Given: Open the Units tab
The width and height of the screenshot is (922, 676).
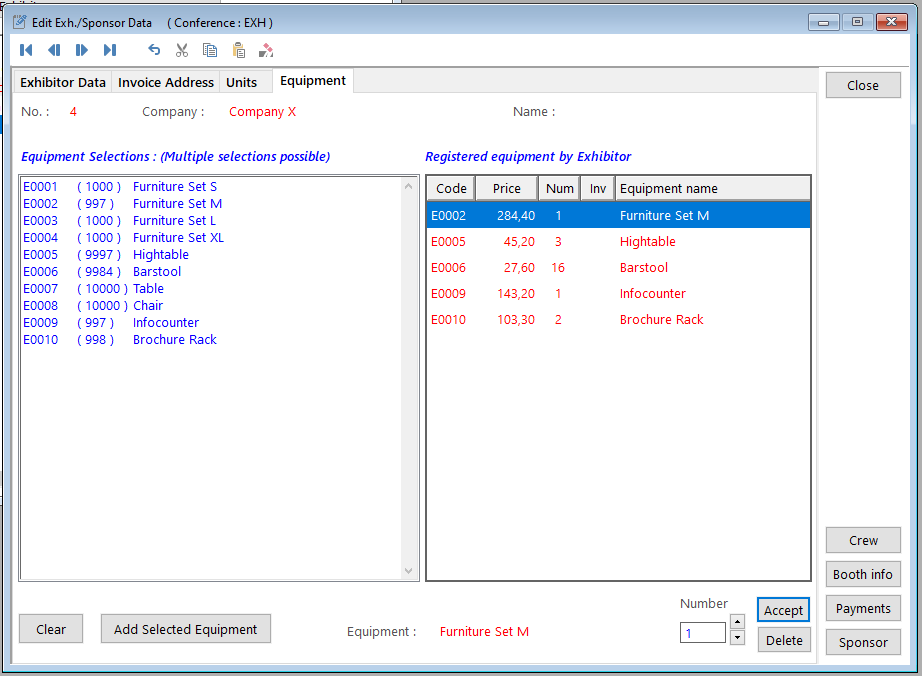Looking at the screenshot, I should (241, 82).
